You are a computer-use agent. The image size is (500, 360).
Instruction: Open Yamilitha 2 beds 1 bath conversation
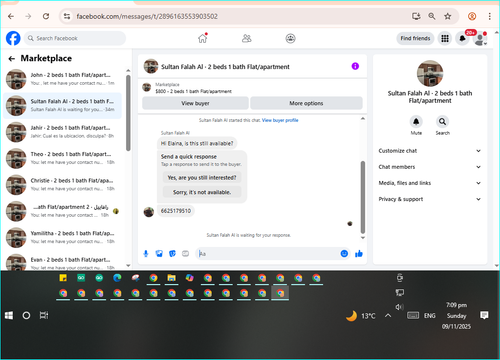[62, 237]
